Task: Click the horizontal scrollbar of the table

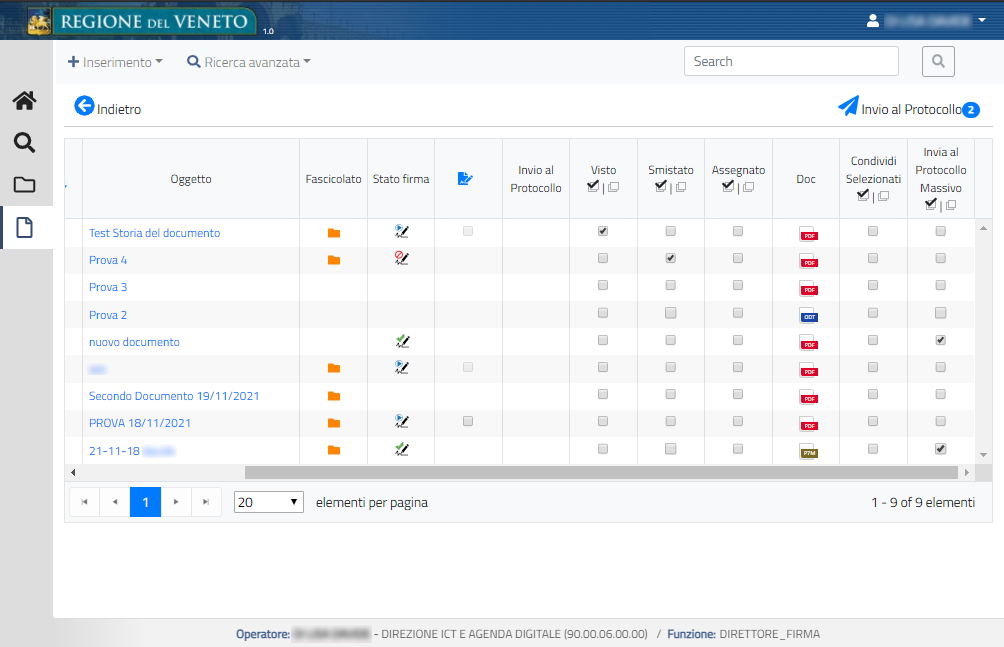Action: (x=601, y=473)
